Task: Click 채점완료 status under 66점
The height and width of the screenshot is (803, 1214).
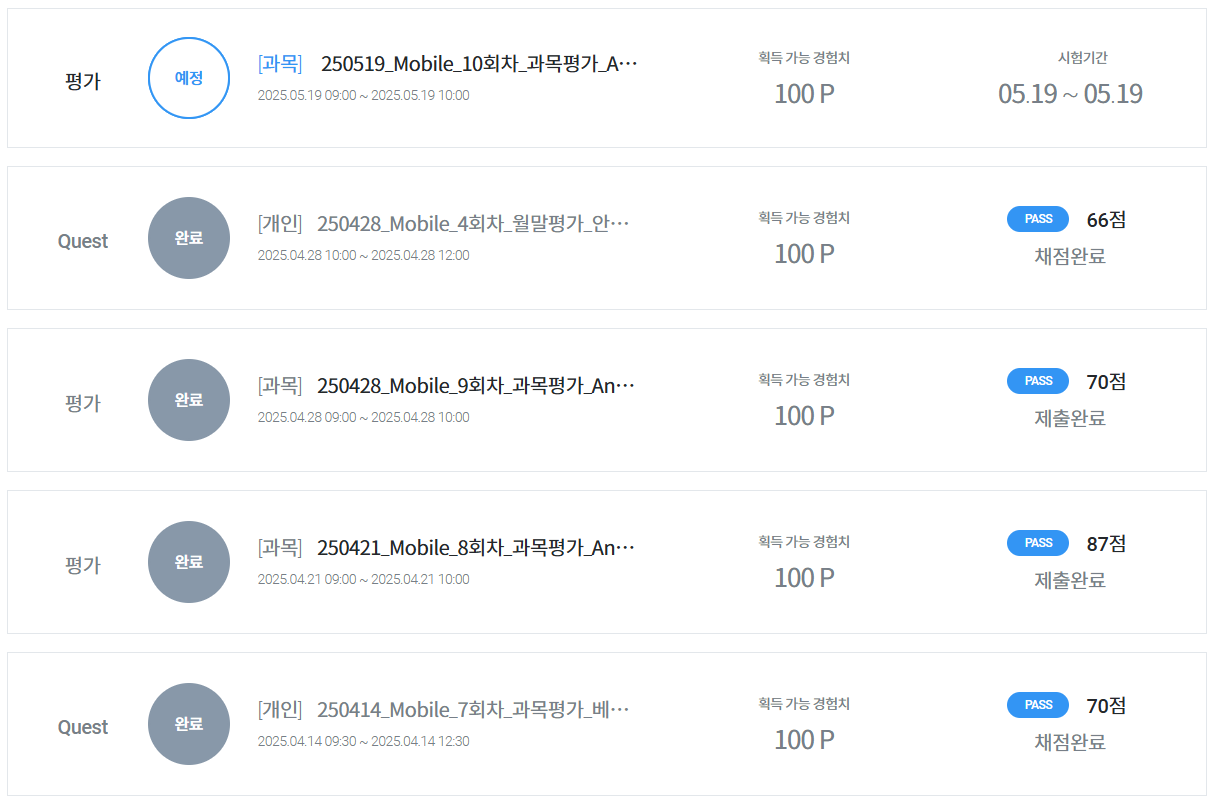Action: (1070, 256)
